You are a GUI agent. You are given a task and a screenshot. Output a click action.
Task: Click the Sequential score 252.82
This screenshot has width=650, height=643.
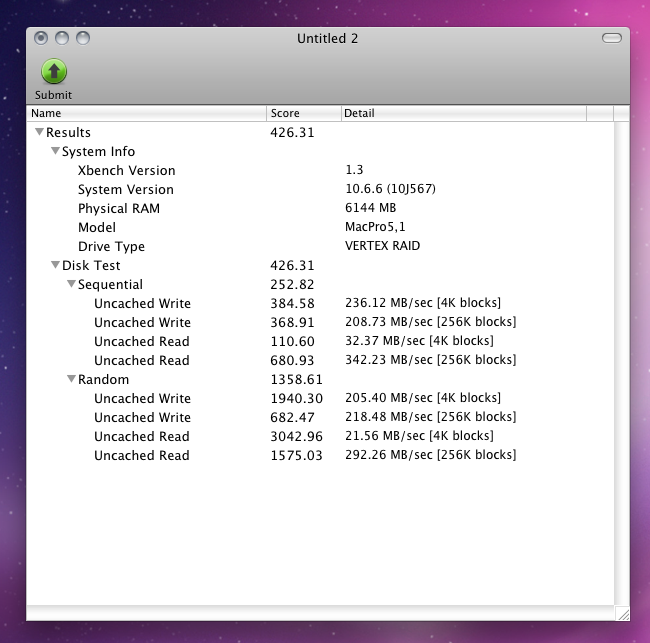pyautogui.click(x=293, y=284)
